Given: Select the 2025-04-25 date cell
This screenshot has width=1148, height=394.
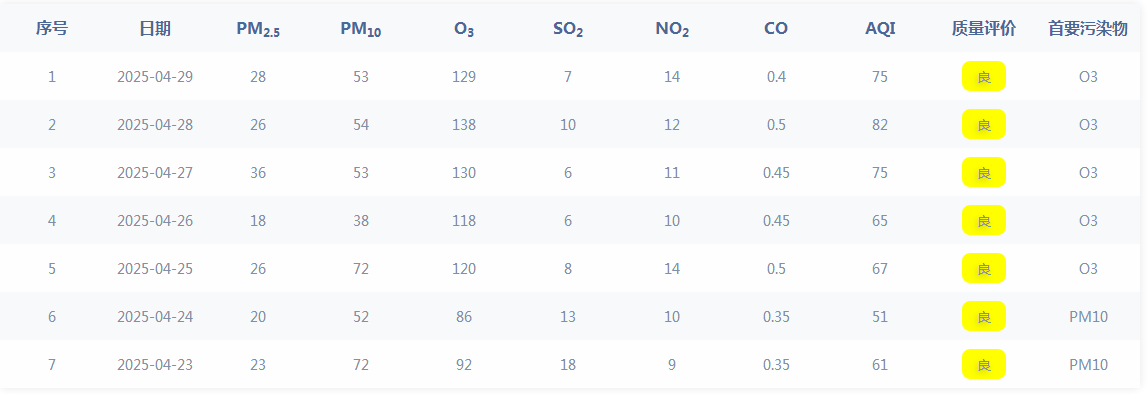Looking at the screenshot, I should pyautogui.click(x=155, y=269).
